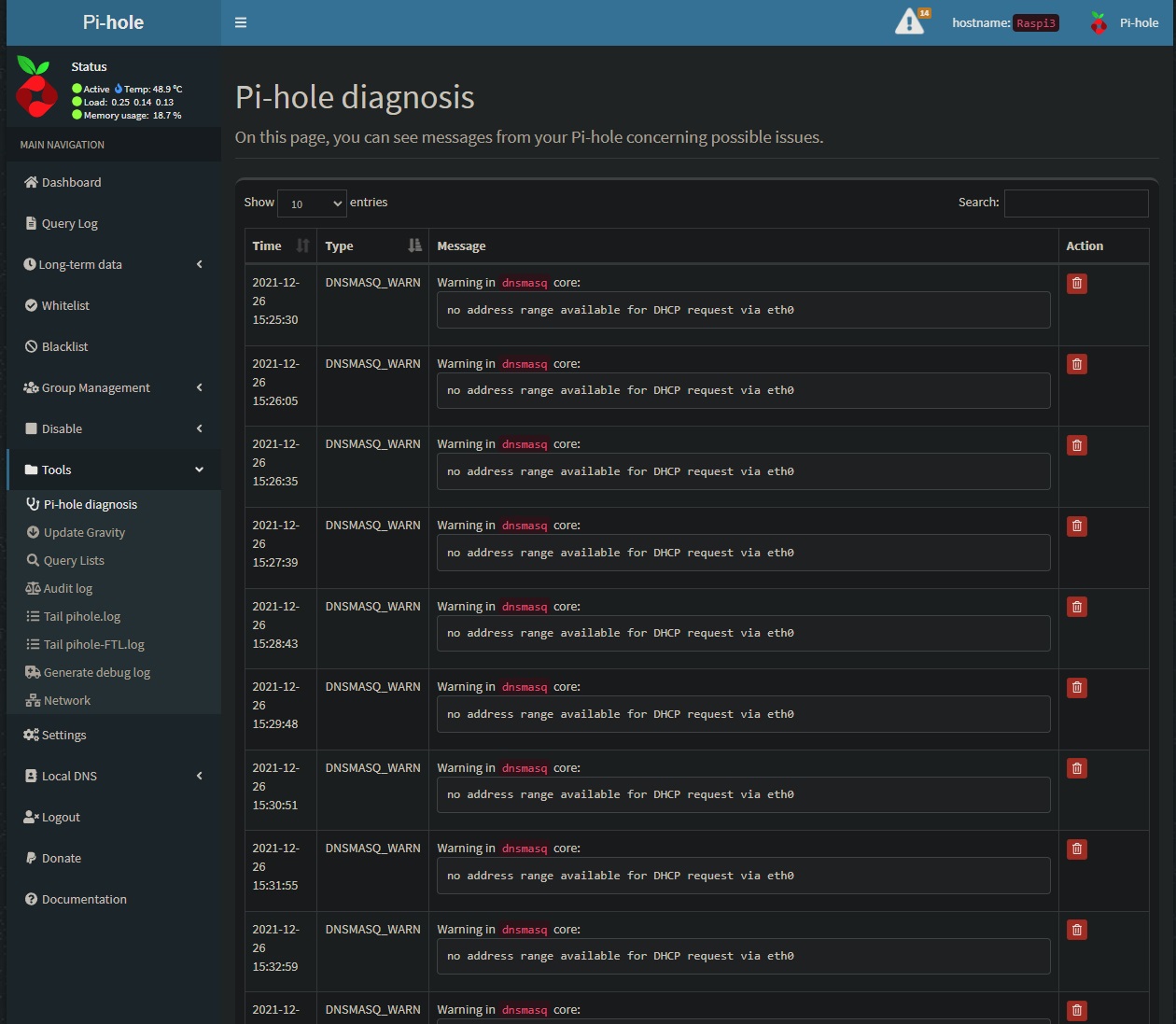The height and width of the screenshot is (1024, 1176).
Task: Open the warning alerts icon with badge 14
Action: (x=912, y=21)
